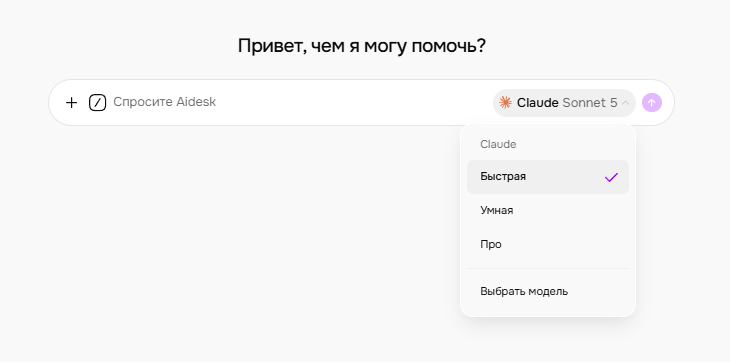The height and width of the screenshot is (362, 730).
Task: Click the bold Claude label in pill
Action: coord(538,102)
